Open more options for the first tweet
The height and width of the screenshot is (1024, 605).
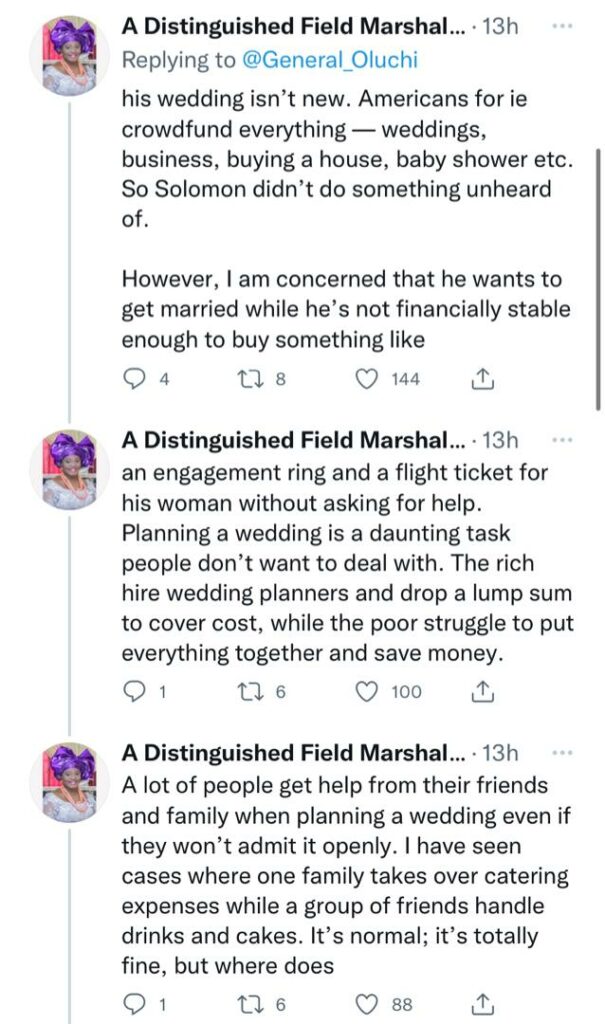coord(562,28)
